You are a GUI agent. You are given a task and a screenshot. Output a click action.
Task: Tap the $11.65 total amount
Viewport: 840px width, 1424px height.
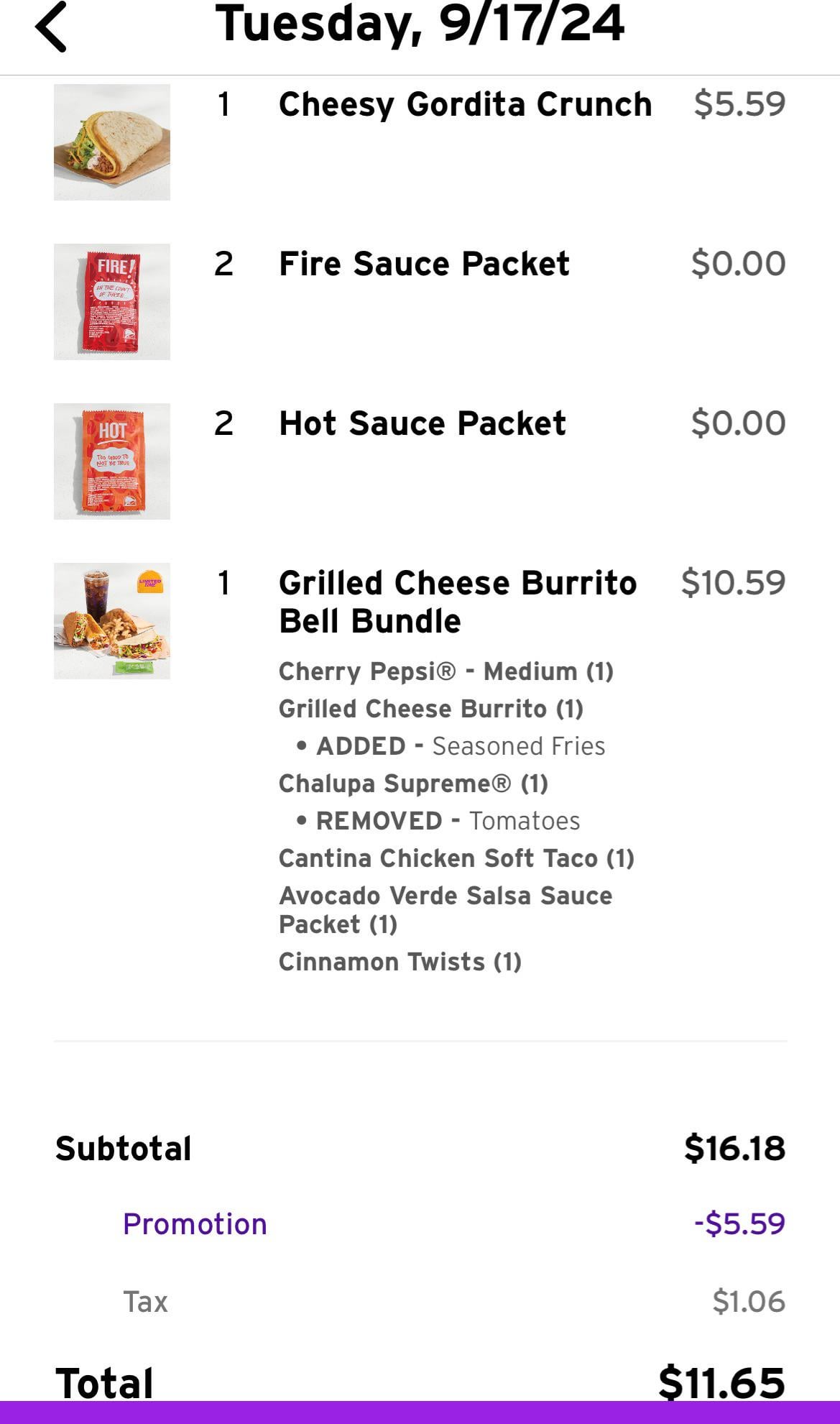tap(721, 1382)
